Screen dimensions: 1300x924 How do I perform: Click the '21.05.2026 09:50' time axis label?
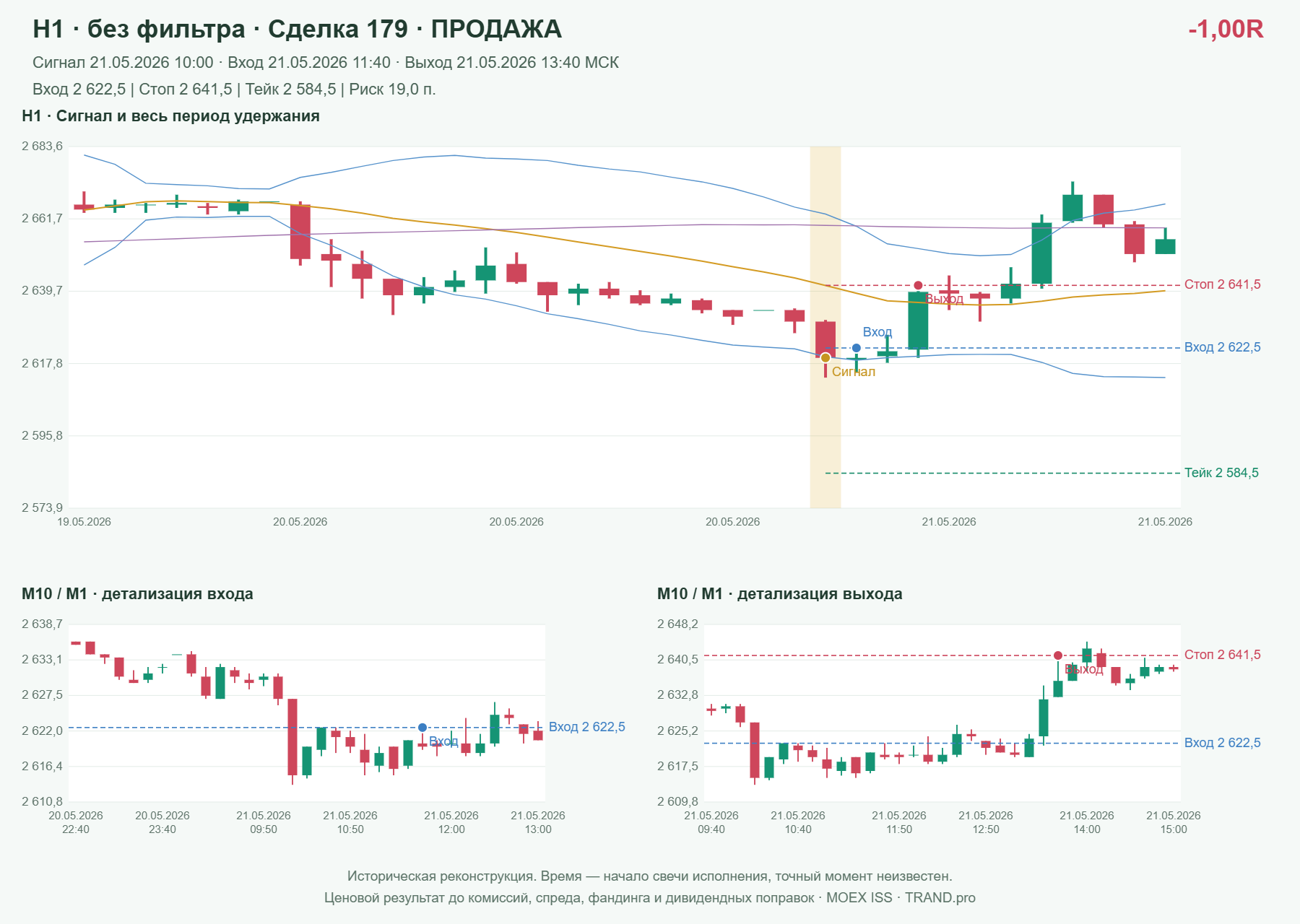click(x=264, y=822)
